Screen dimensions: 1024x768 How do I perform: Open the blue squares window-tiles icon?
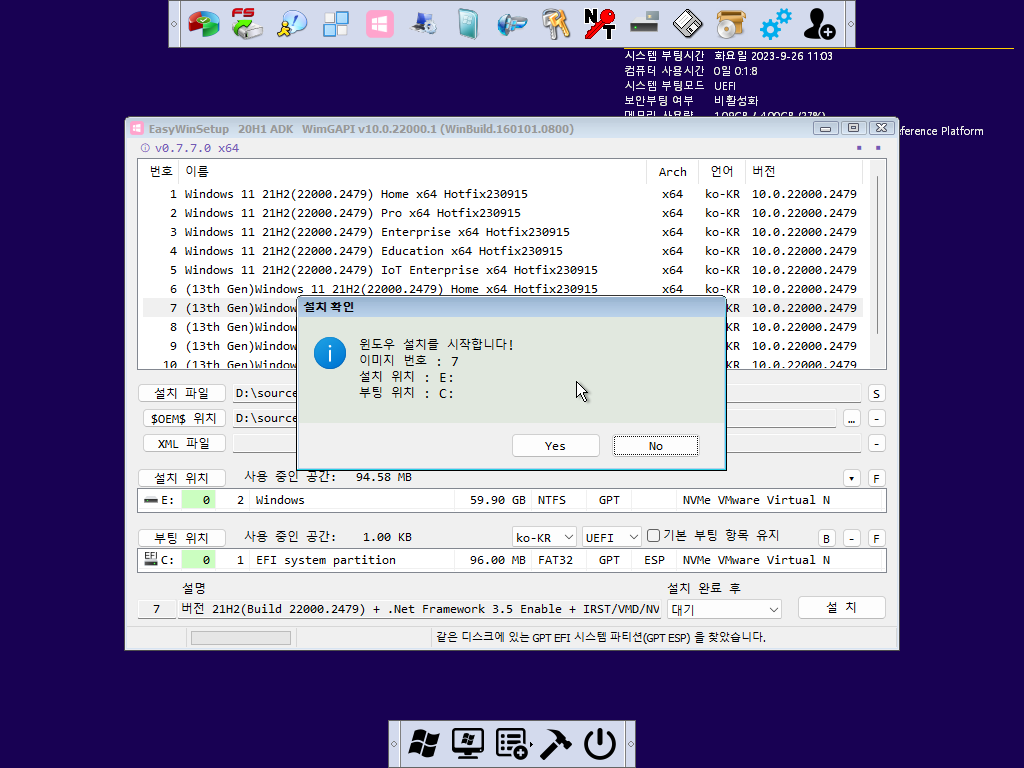pyautogui.click(x=336, y=24)
